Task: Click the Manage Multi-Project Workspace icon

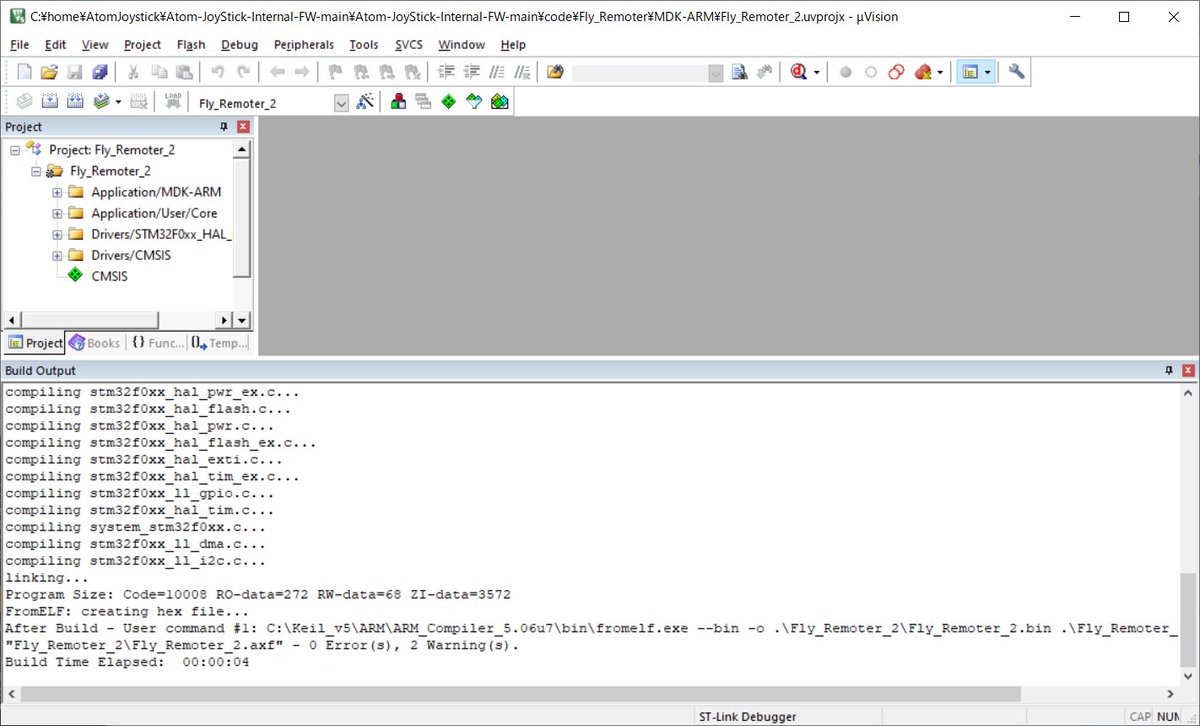Action: [423, 102]
